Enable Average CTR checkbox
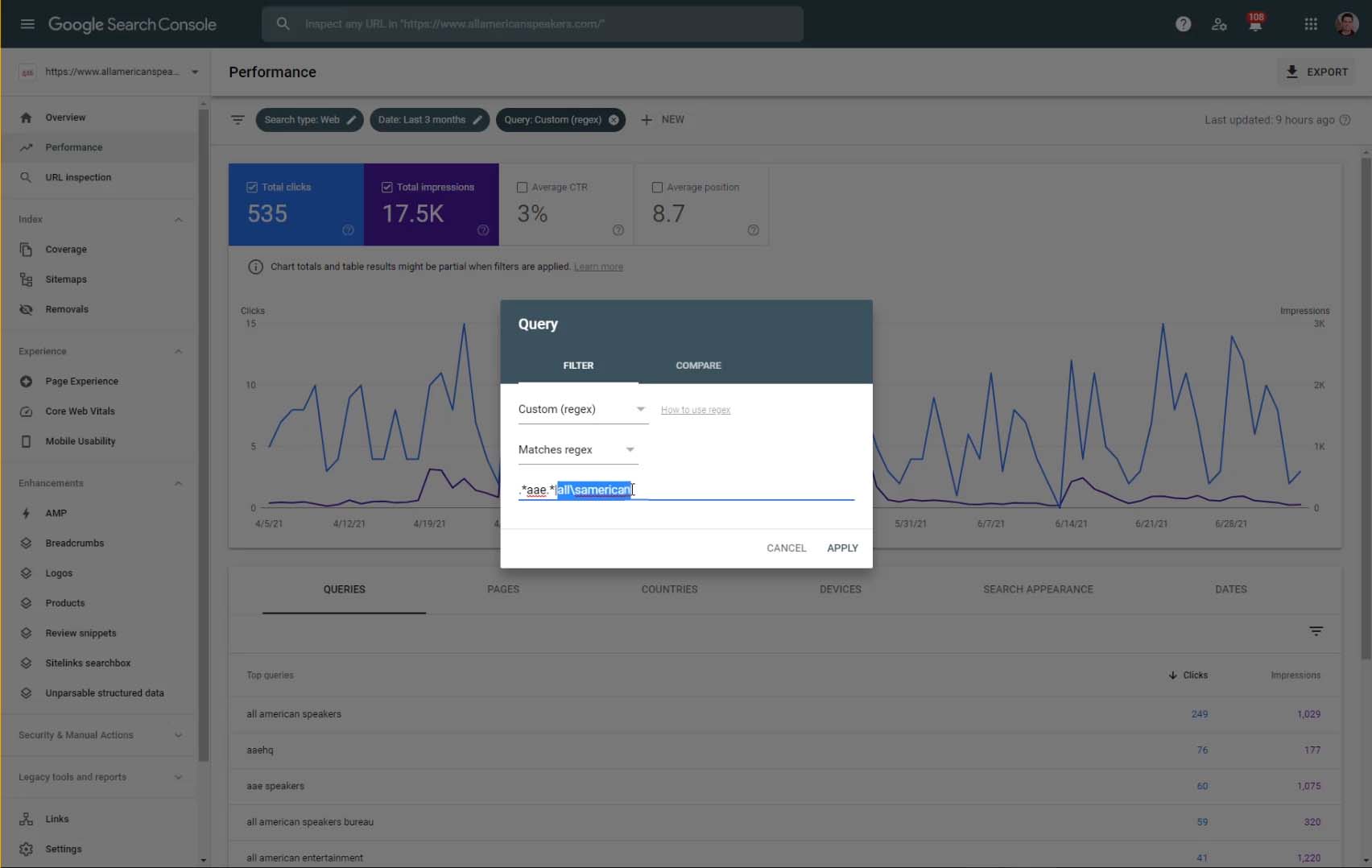The height and width of the screenshot is (868, 1372). [522, 187]
